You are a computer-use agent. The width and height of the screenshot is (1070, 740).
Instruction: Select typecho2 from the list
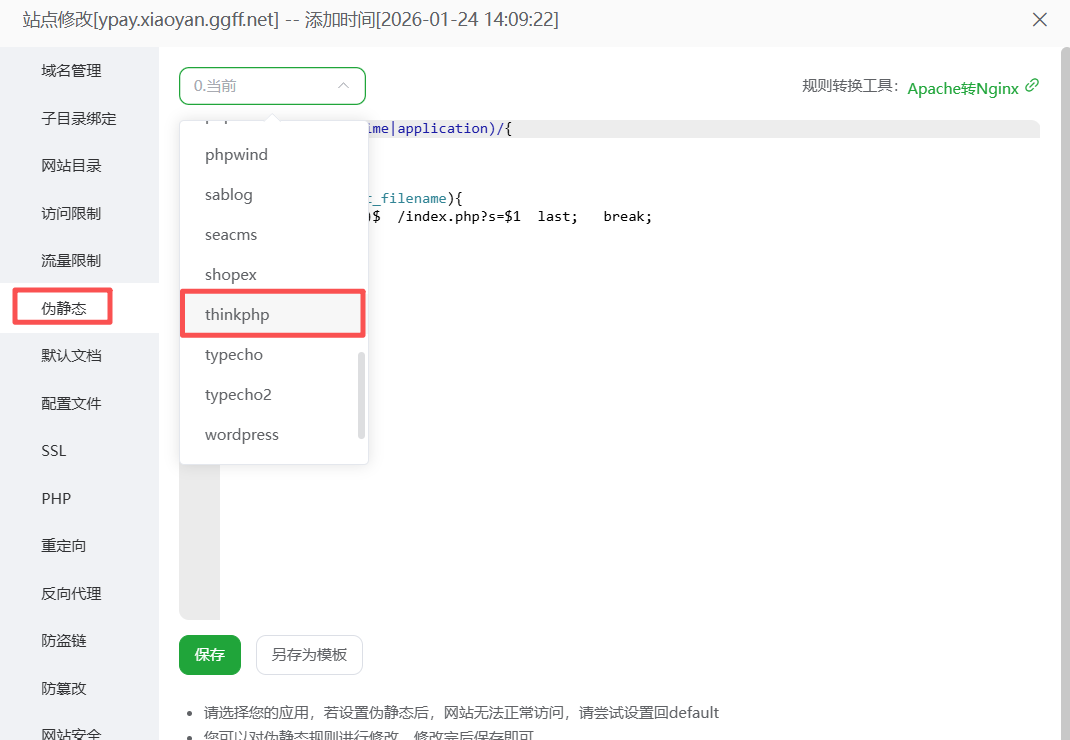click(x=238, y=395)
